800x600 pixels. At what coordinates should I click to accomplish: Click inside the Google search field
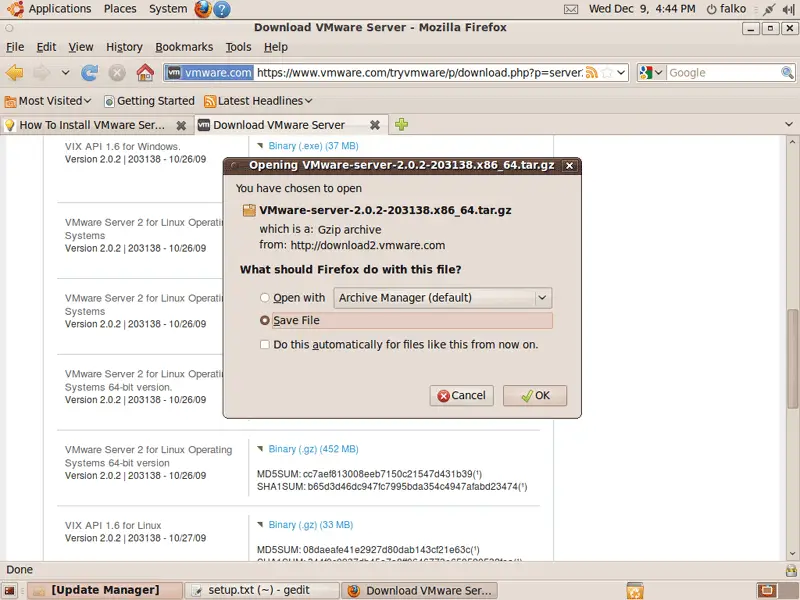[x=723, y=72]
